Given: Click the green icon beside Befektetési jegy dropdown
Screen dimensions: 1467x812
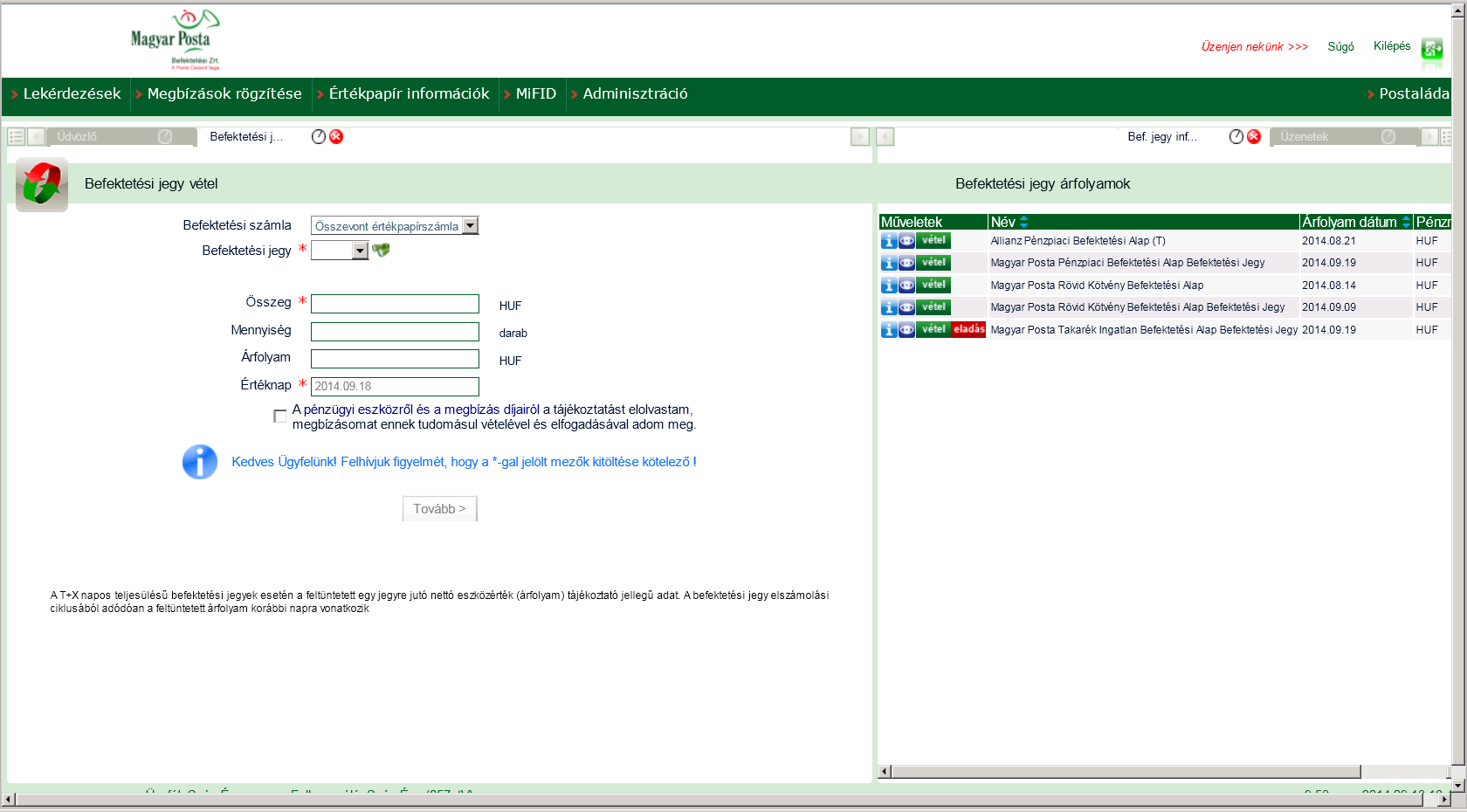Looking at the screenshot, I should pyautogui.click(x=381, y=251).
